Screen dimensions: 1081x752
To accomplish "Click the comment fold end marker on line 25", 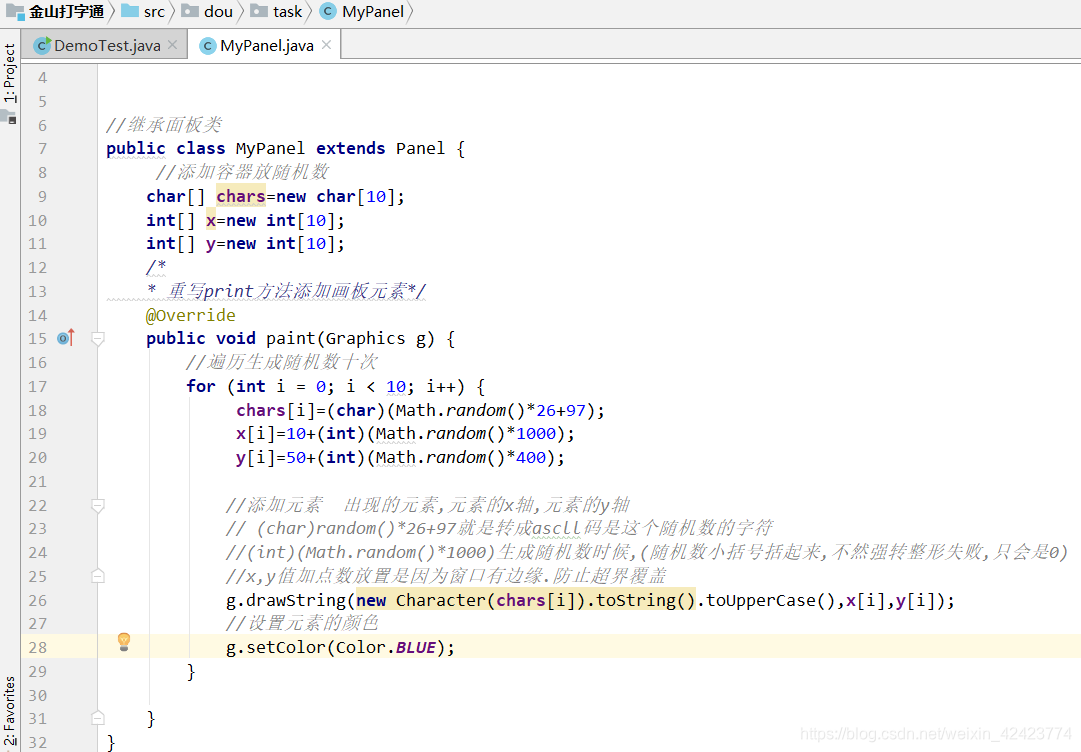I will pyautogui.click(x=98, y=576).
